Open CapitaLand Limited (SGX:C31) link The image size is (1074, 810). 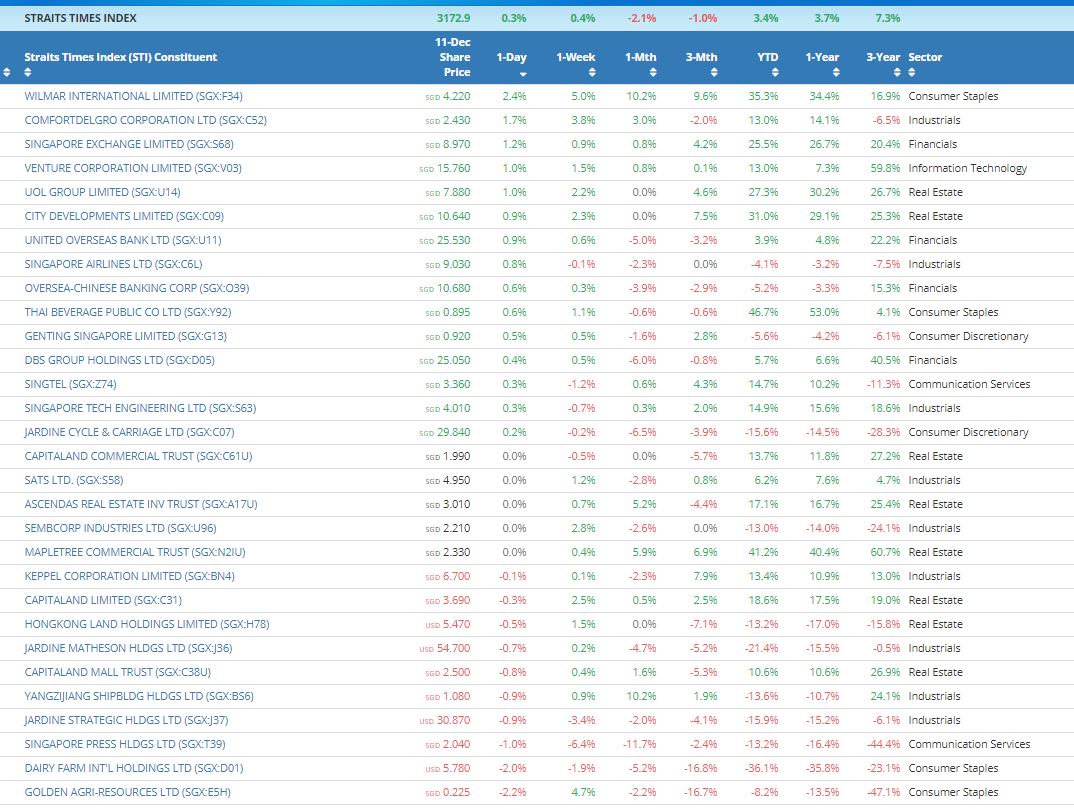coord(103,600)
